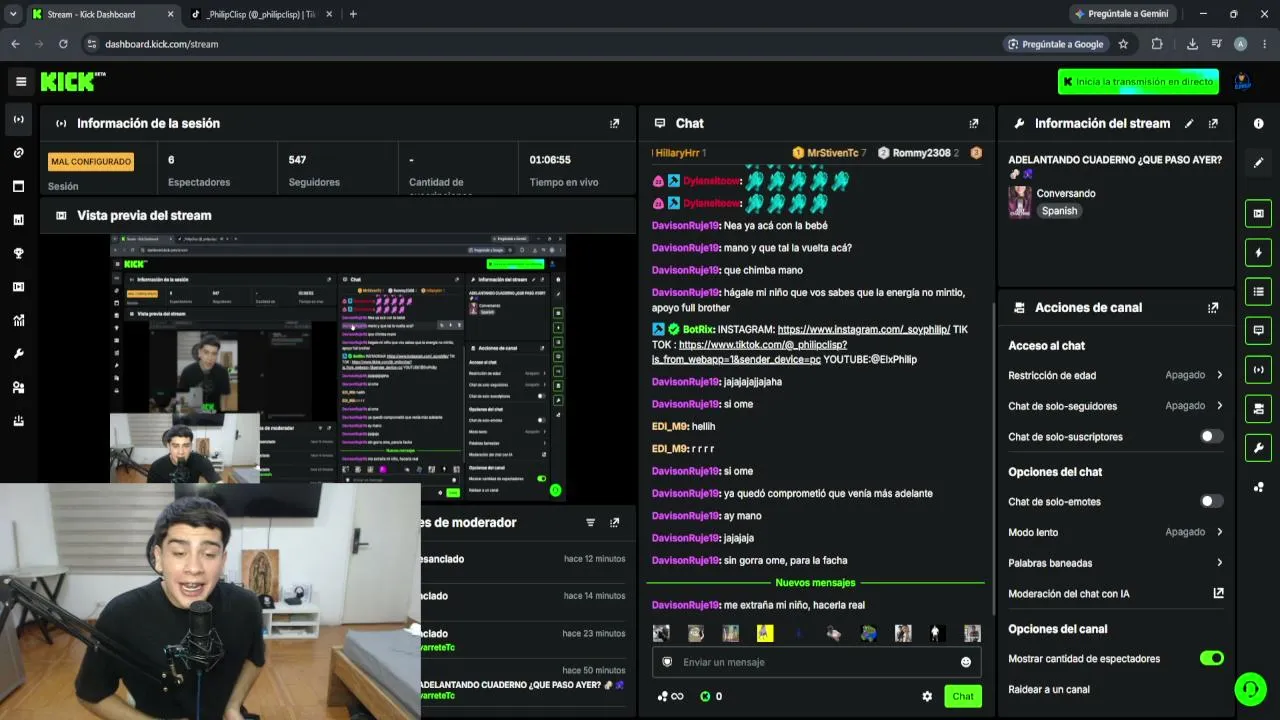Toggle the stream preview widget in right sidebar
This screenshot has height=720, width=1280.
[x=1258, y=213]
